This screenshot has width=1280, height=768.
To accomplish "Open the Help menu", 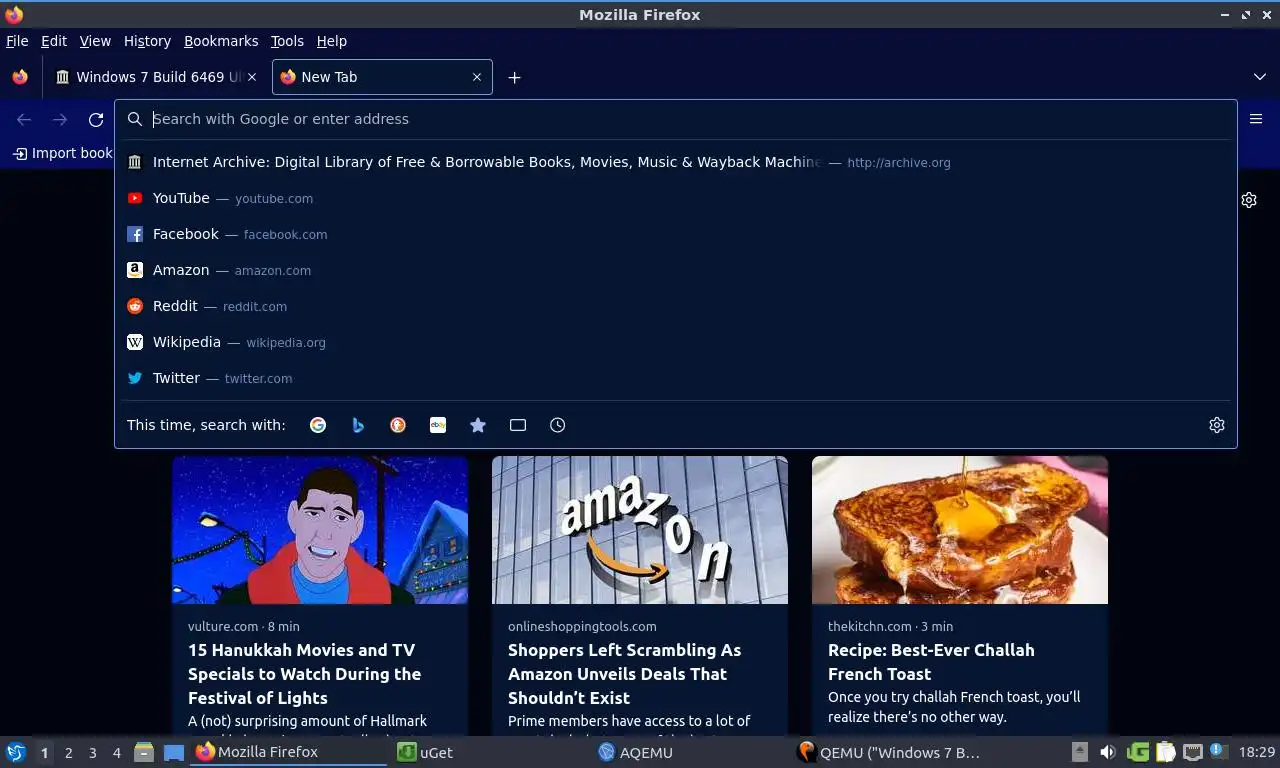I will 332,41.
